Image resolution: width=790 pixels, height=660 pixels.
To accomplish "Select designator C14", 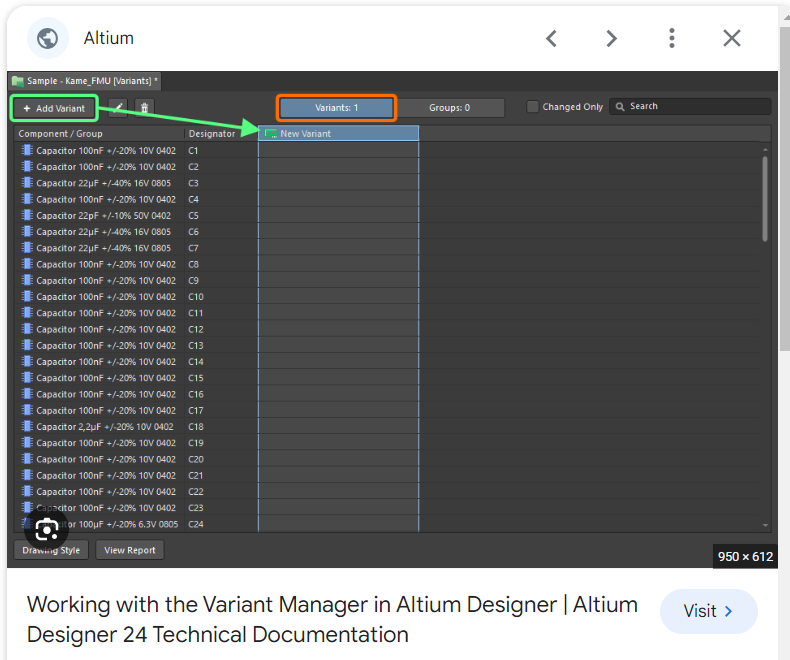I will [x=195, y=362].
